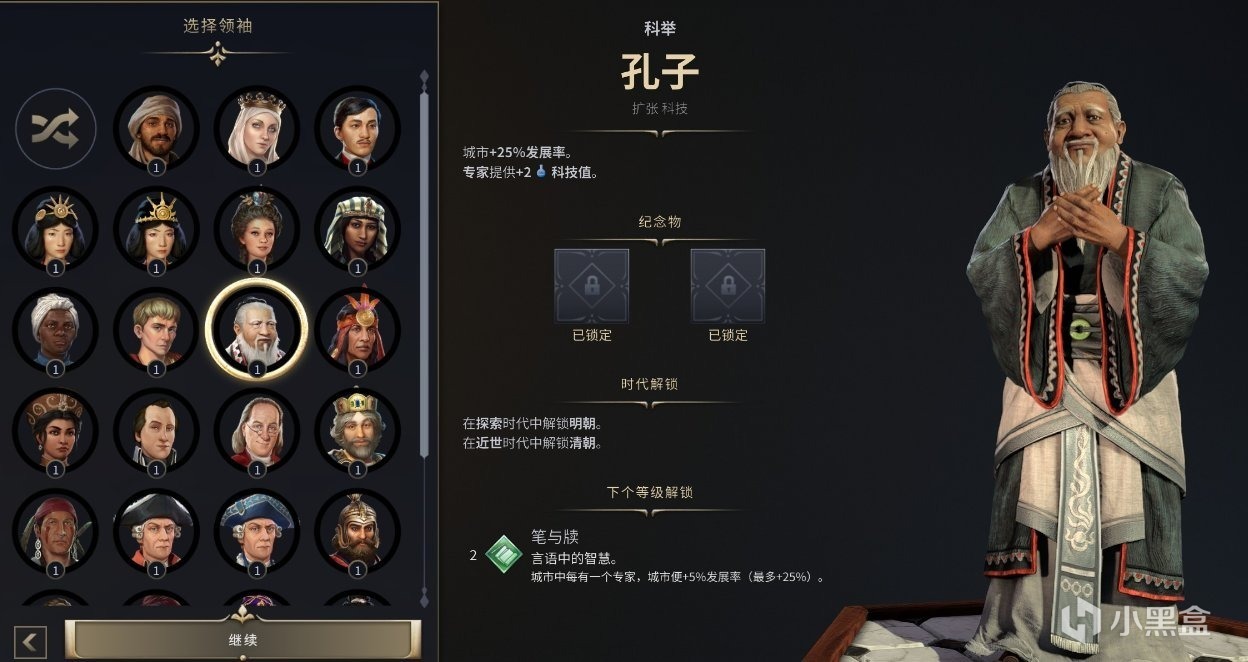Viewport: 1248px width, 662px height.
Task: Pick the leader in black tricorn hat
Action: pyautogui.click(x=155, y=531)
